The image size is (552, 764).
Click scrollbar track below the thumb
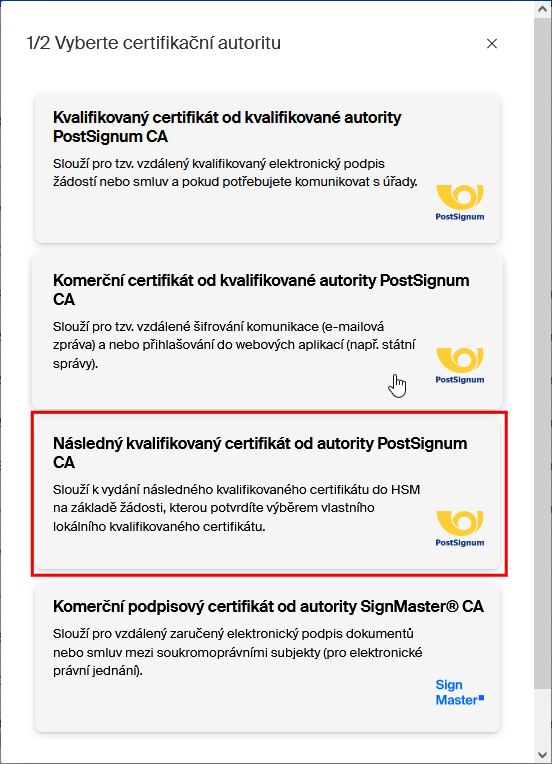543,716
